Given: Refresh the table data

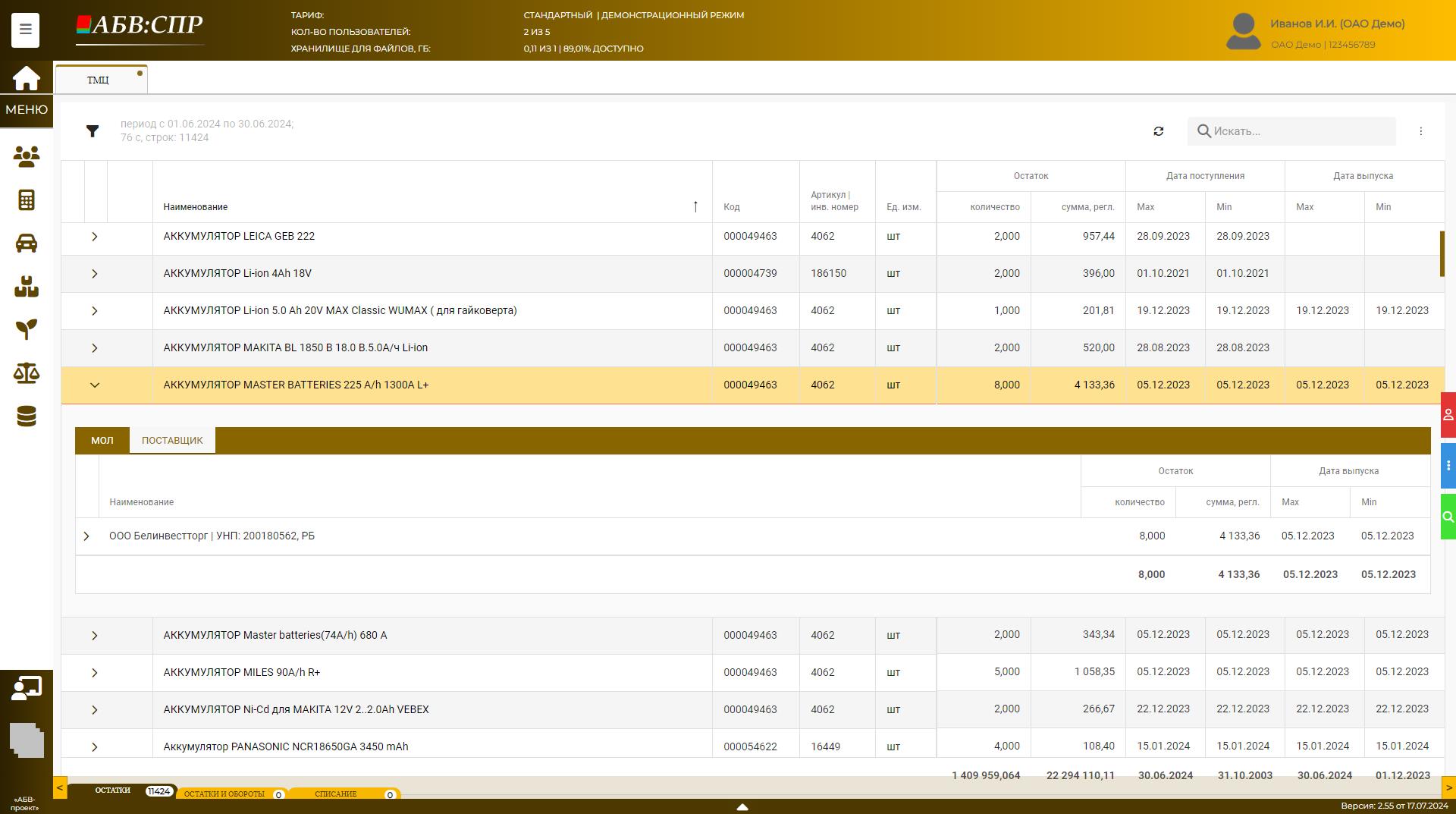Looking at the screenshot, I should 1159,131.
